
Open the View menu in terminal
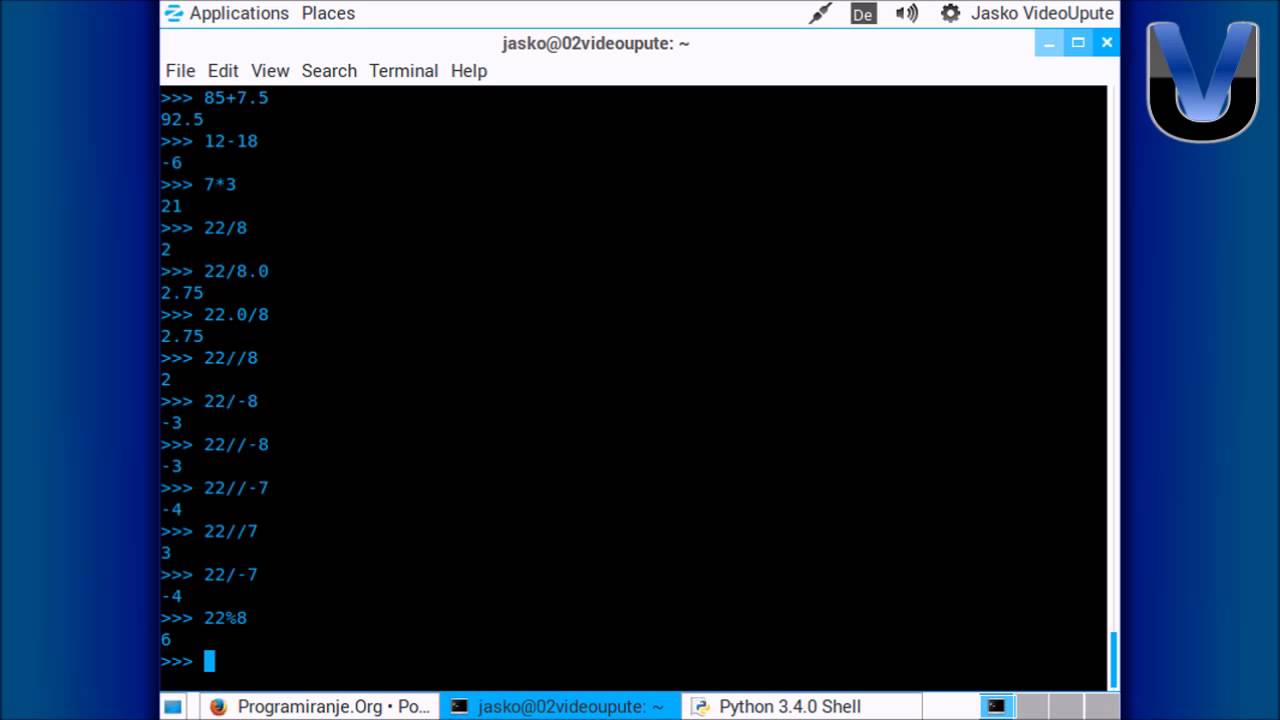tap(270, 71)
